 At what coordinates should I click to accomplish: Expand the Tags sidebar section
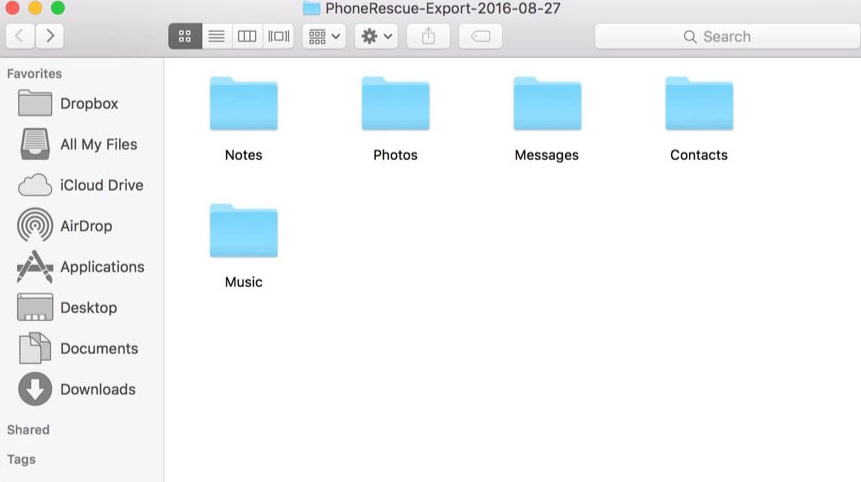point(21,459)
